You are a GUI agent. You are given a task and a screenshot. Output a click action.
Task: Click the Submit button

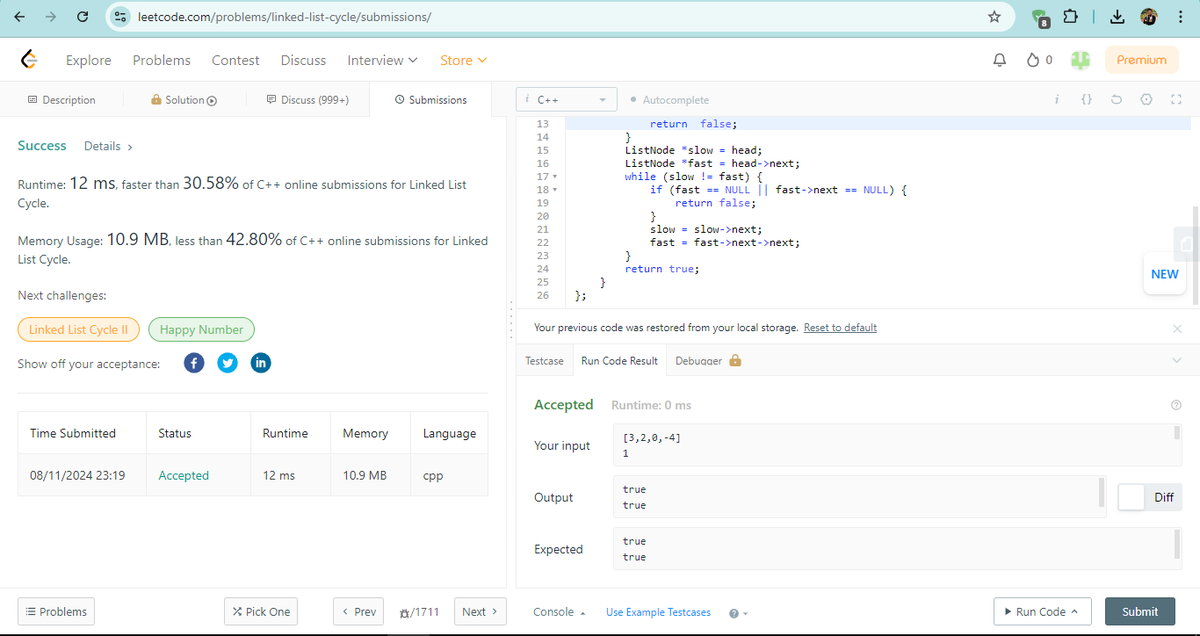coord(1140,611)
